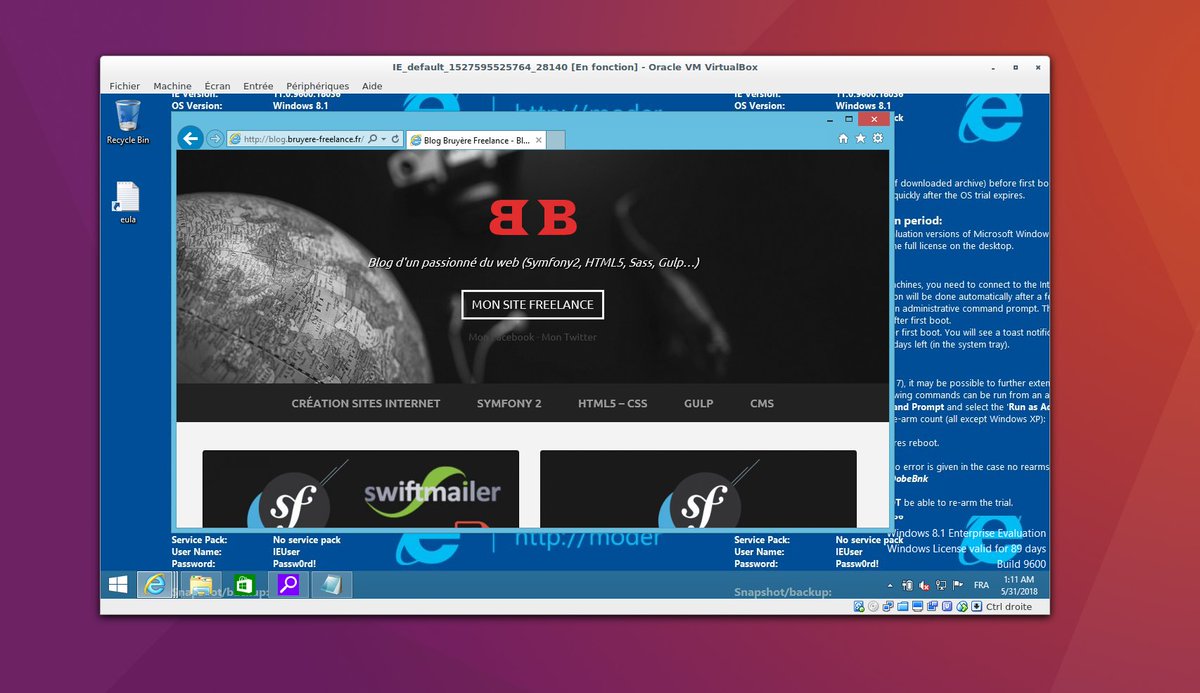Screen dimensions: 1200x693
Task: Open the IE Home page icon
Action: pyautogui.click(x=843, y=138)
